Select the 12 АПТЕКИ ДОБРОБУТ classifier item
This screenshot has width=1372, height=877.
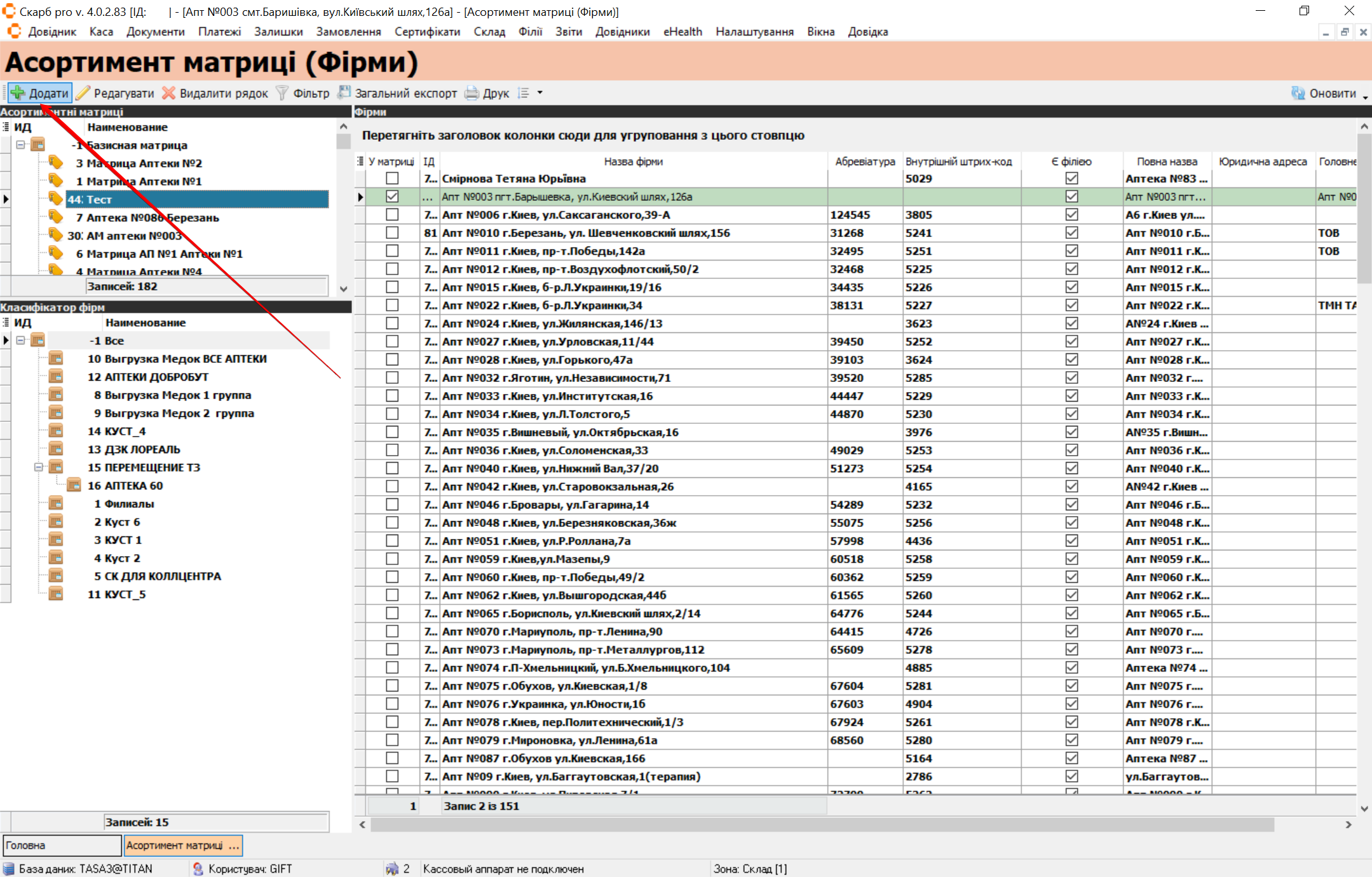pyautogui.click(x=147, y=377)
